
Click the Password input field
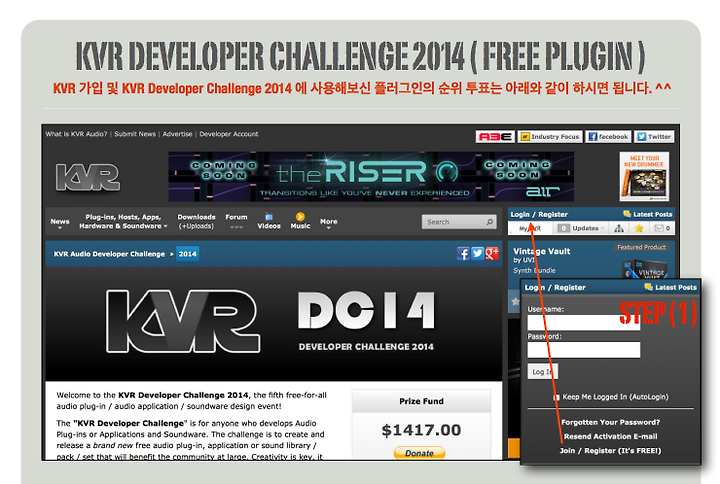pos(584,350)
